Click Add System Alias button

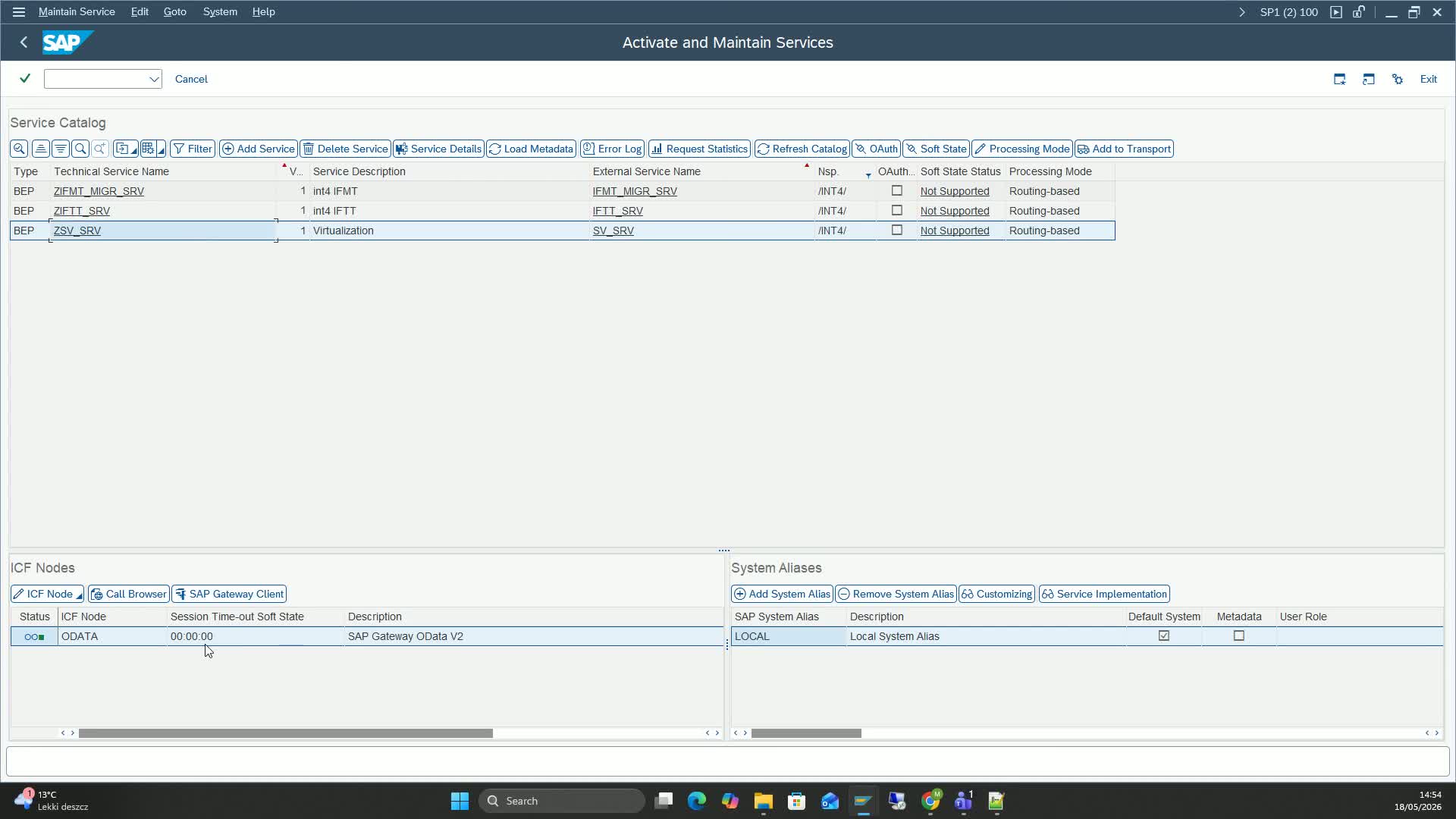pos(782,594)
